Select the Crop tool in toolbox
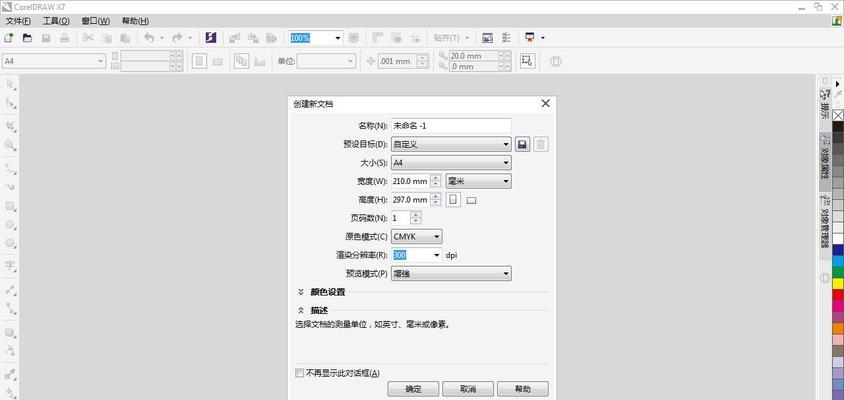 pyautogui.click(x=11, y=127)
